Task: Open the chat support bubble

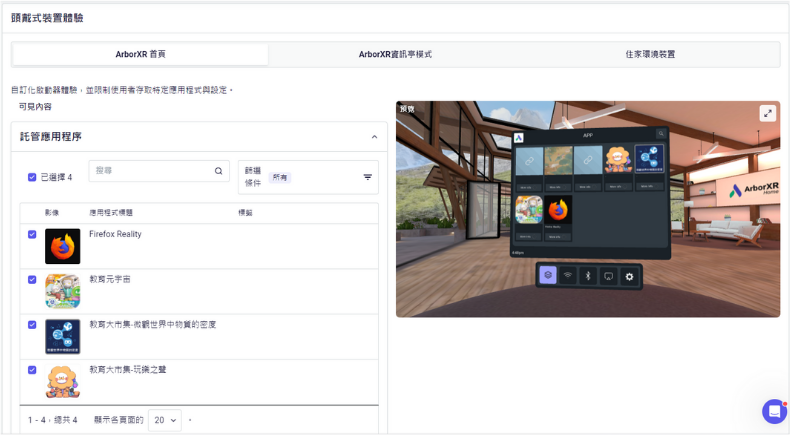Action: (x=774, y=411)
